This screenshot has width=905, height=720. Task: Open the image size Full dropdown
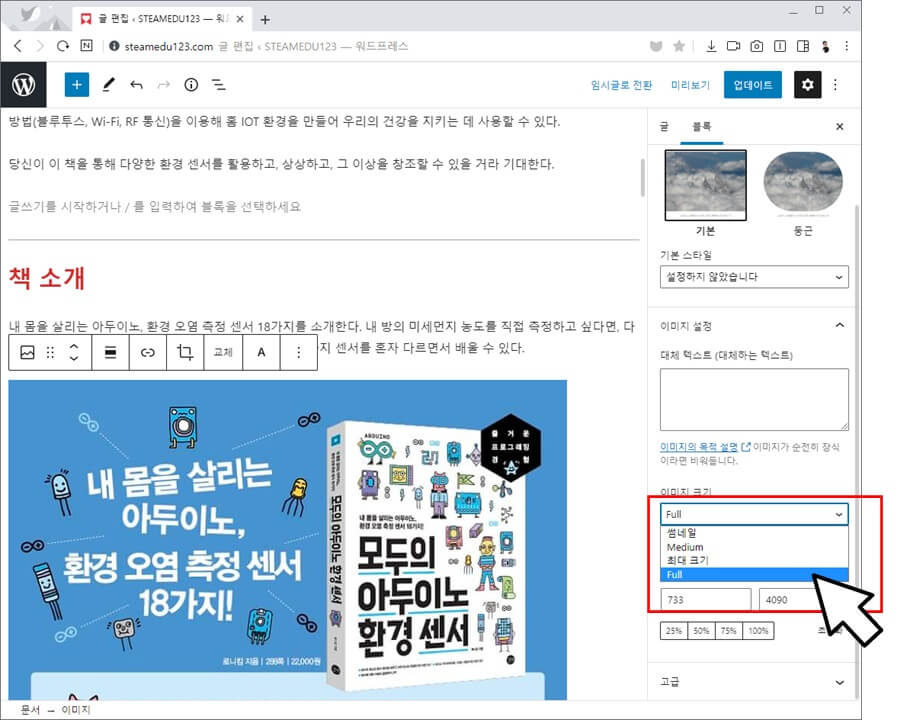pos(754,514)
